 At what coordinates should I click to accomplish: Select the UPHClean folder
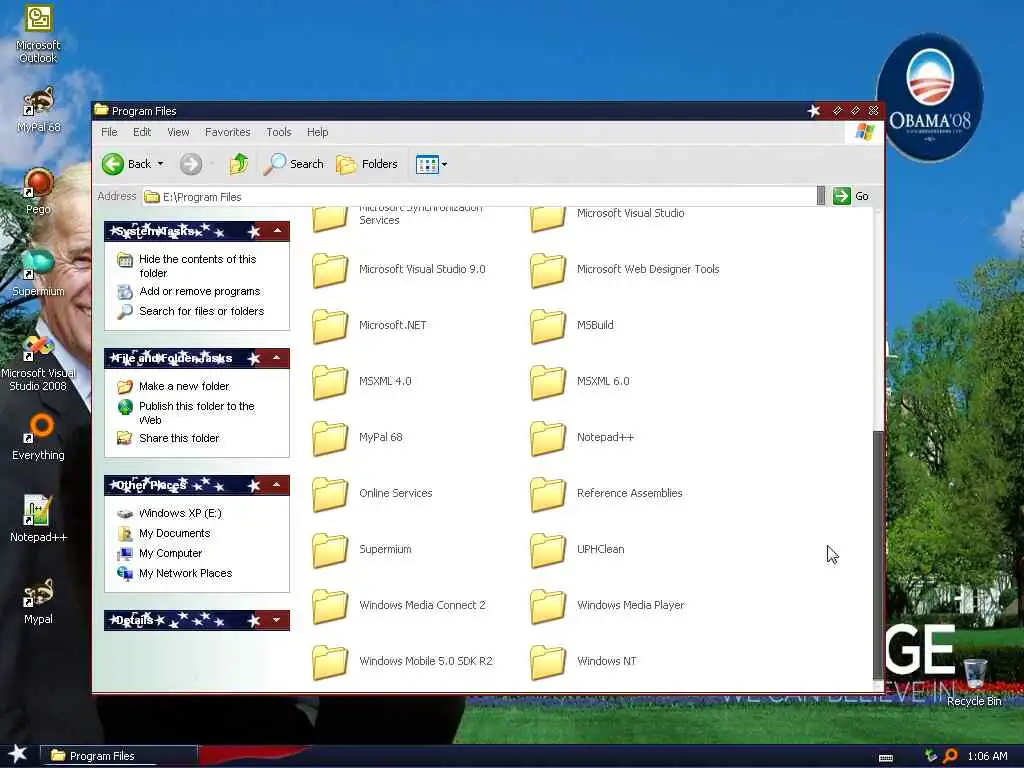pos(577,550)
